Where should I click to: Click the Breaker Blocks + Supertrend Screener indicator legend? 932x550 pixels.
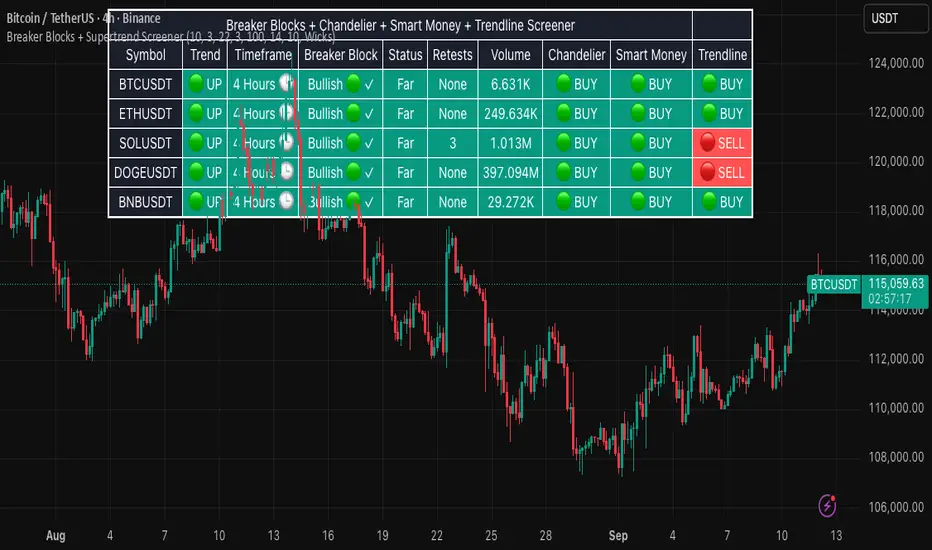[x=171, y=37]
